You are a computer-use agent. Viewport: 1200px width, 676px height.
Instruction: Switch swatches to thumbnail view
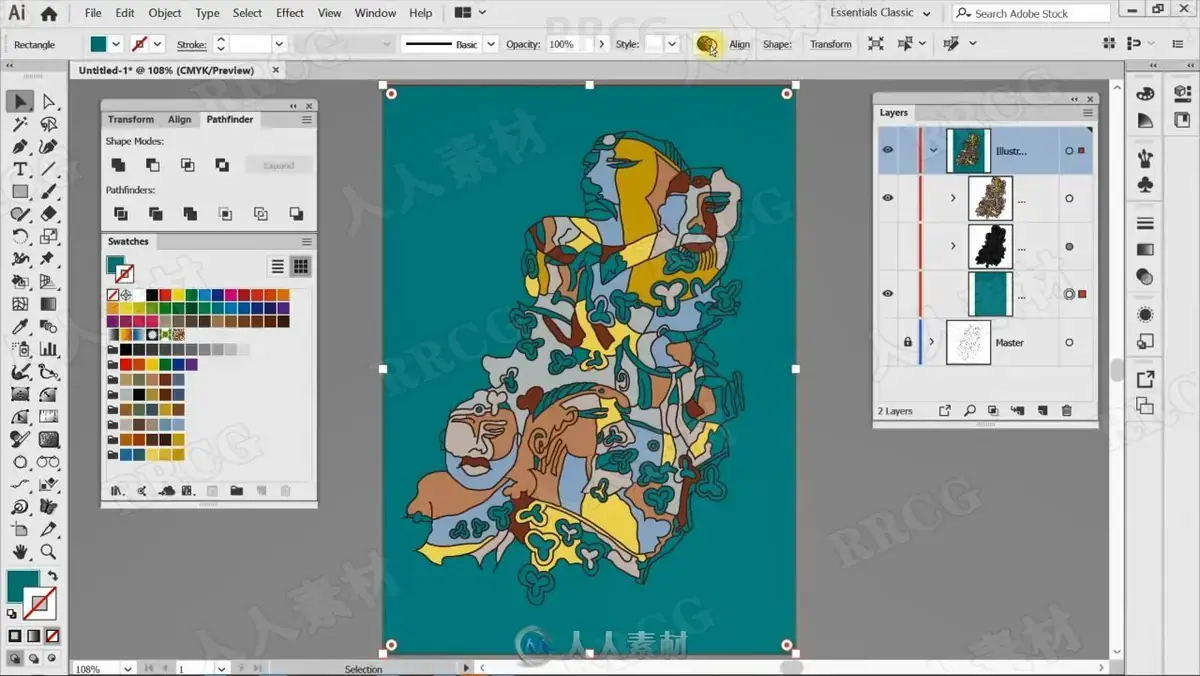pos(300,266)
